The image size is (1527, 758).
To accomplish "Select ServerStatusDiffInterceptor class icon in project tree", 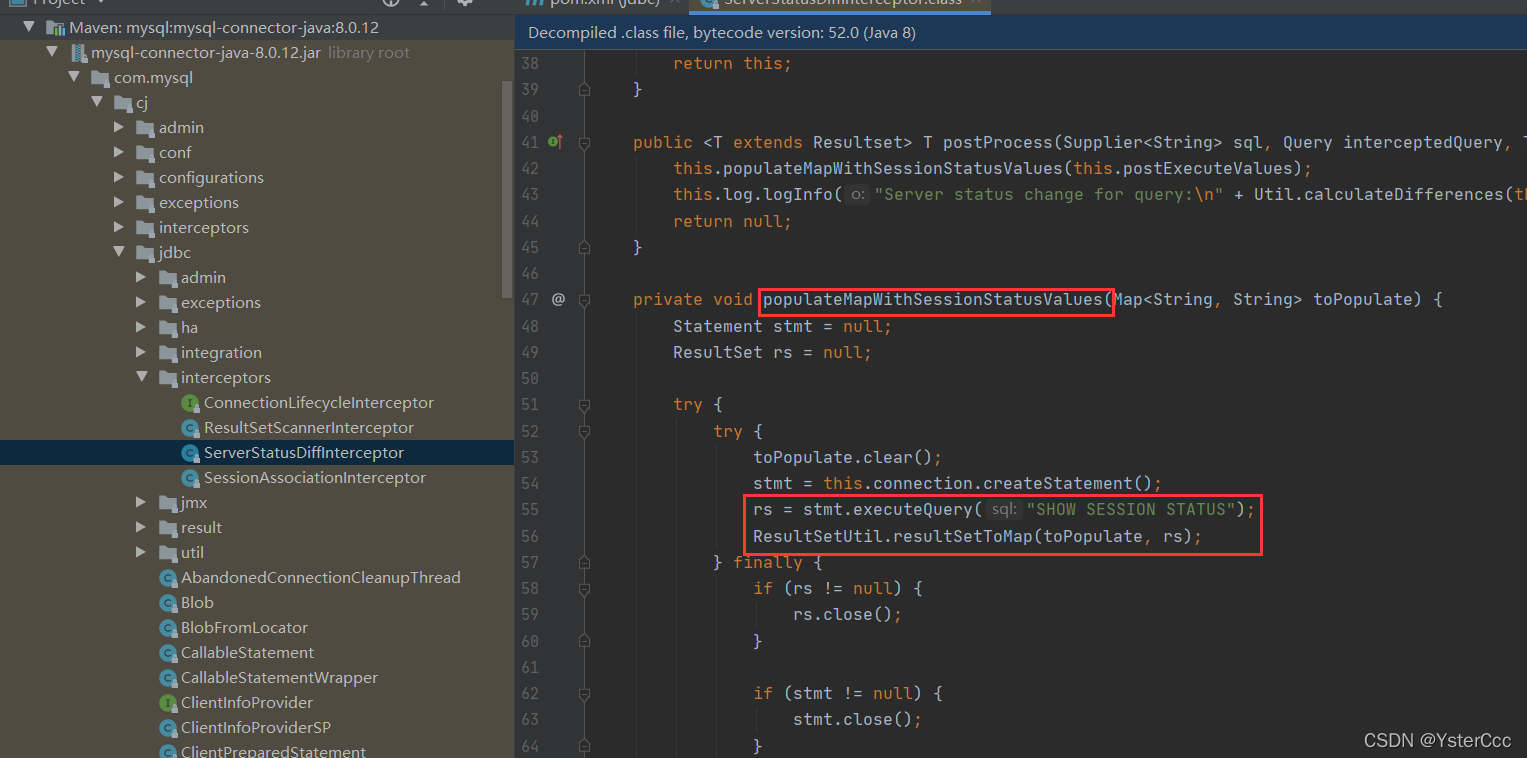I will (190, 452).
